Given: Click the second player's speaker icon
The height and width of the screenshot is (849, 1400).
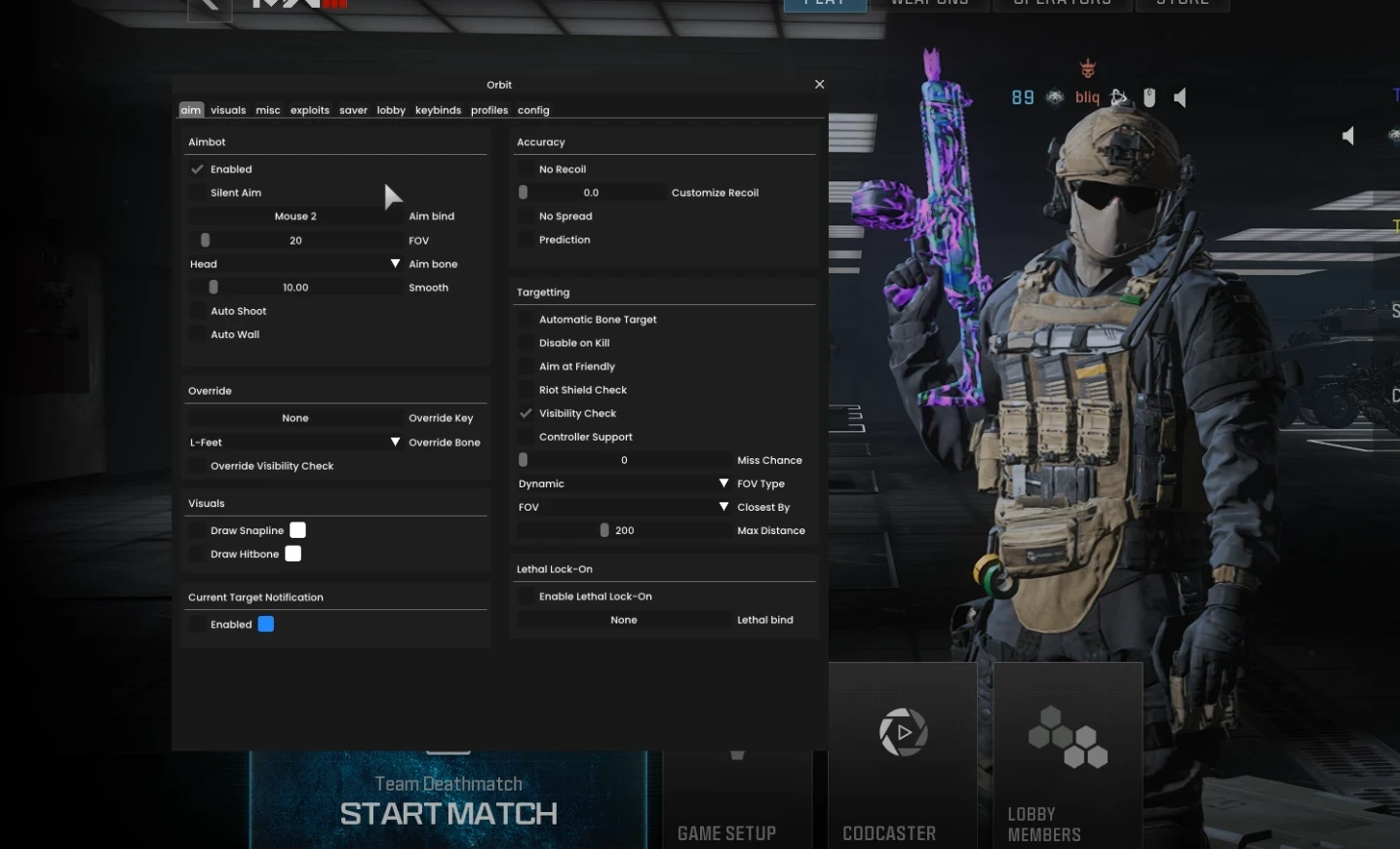Looking at the screenshot, I should (x=1348, y=135).
